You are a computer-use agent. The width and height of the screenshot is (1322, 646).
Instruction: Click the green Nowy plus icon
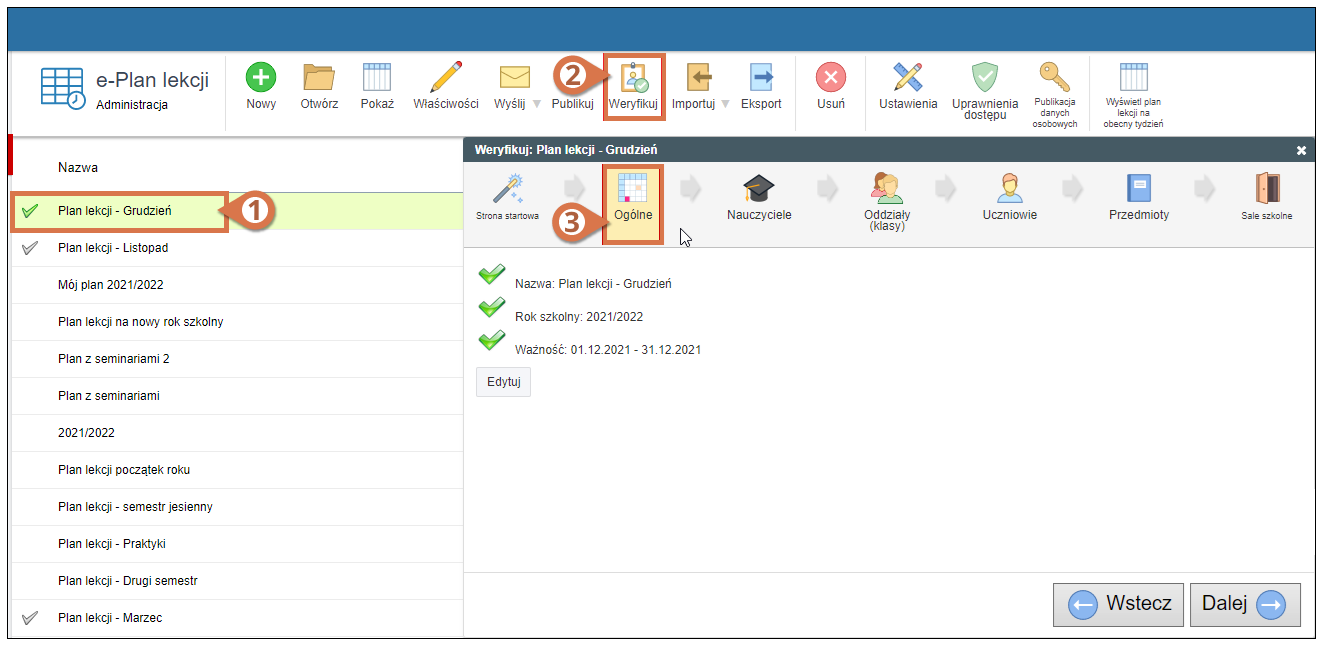[x=261, y=78]
